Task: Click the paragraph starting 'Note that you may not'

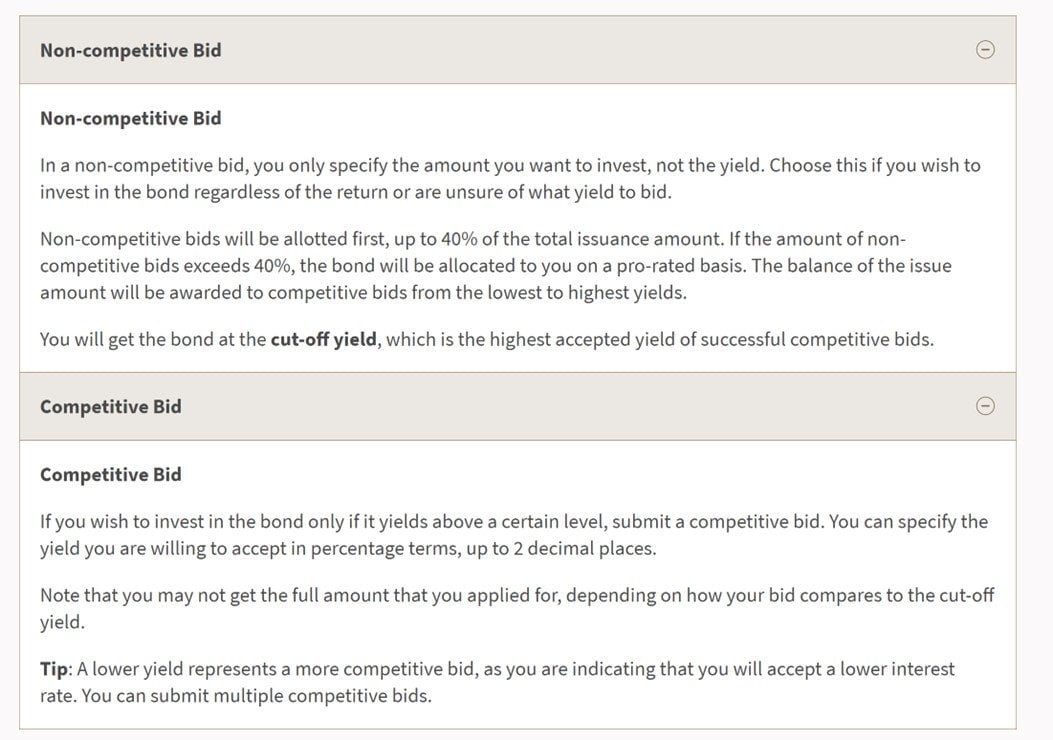Action: click(517, 608)
